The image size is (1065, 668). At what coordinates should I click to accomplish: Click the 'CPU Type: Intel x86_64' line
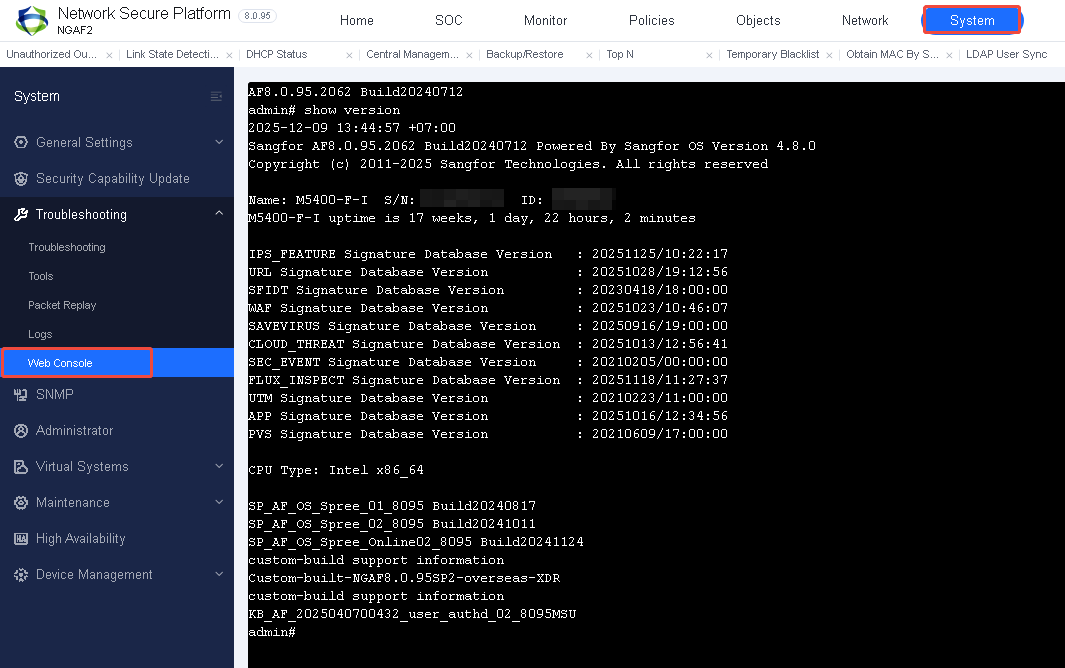pyautogui.click(x=336, y=470)
